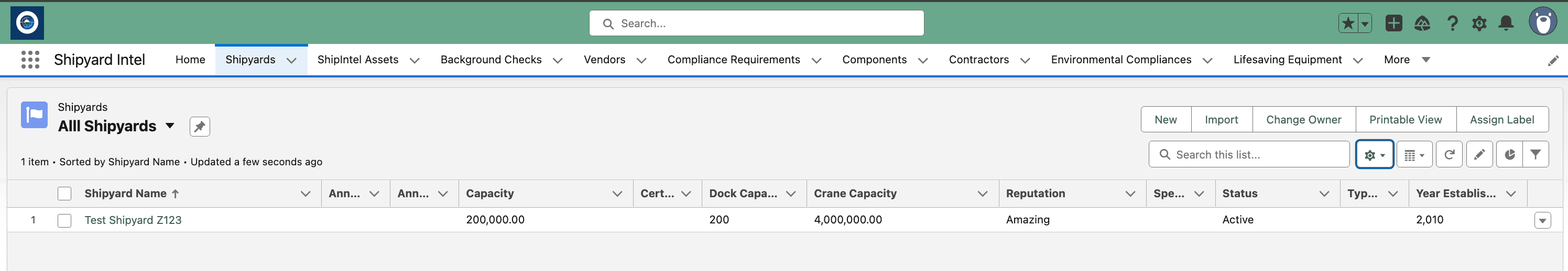Edit navigation bar with pencil icon
Viewport: 1568px width, 271px height.
[1553, 60]
